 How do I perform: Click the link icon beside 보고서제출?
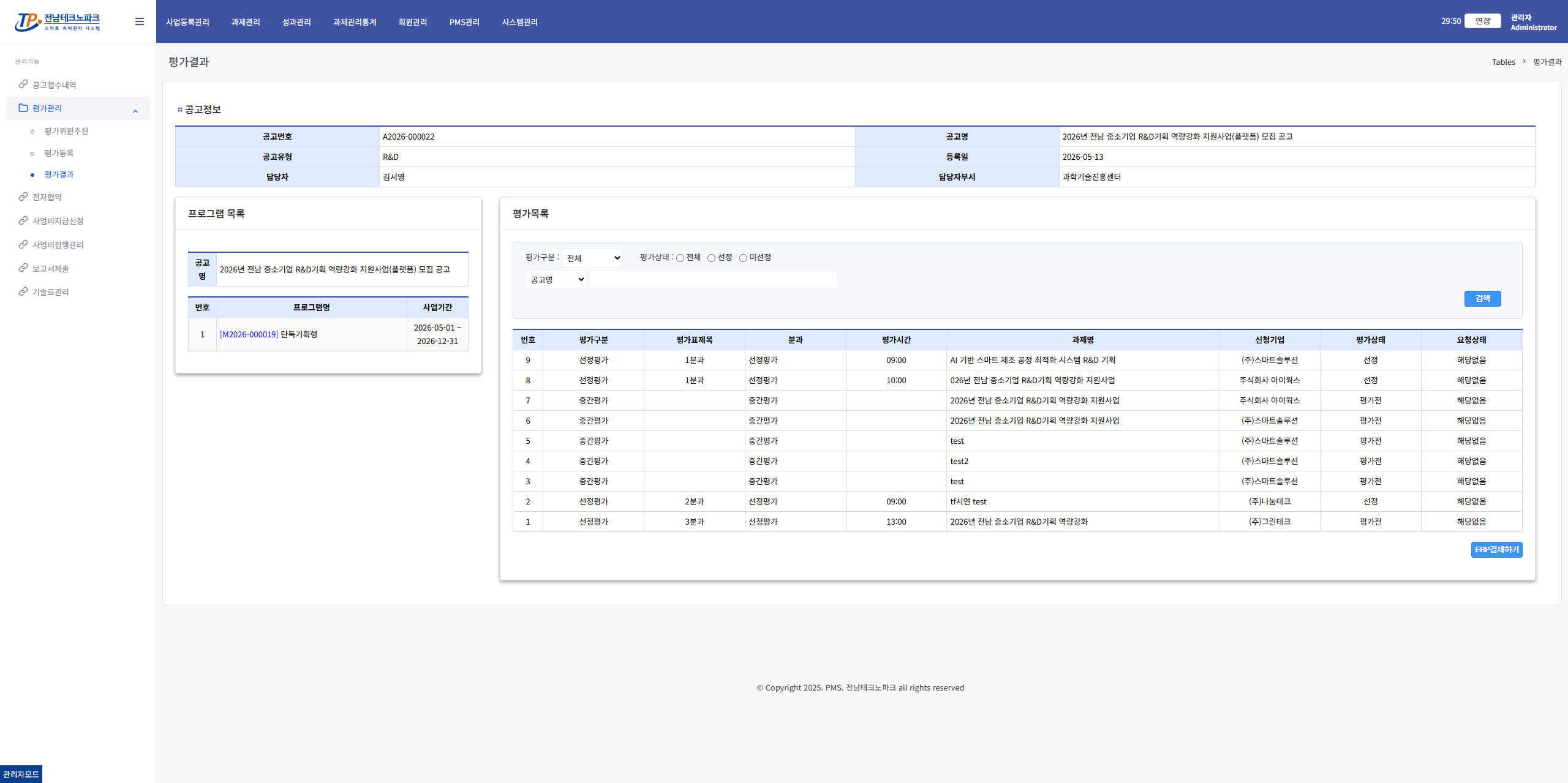coord(23,268)
